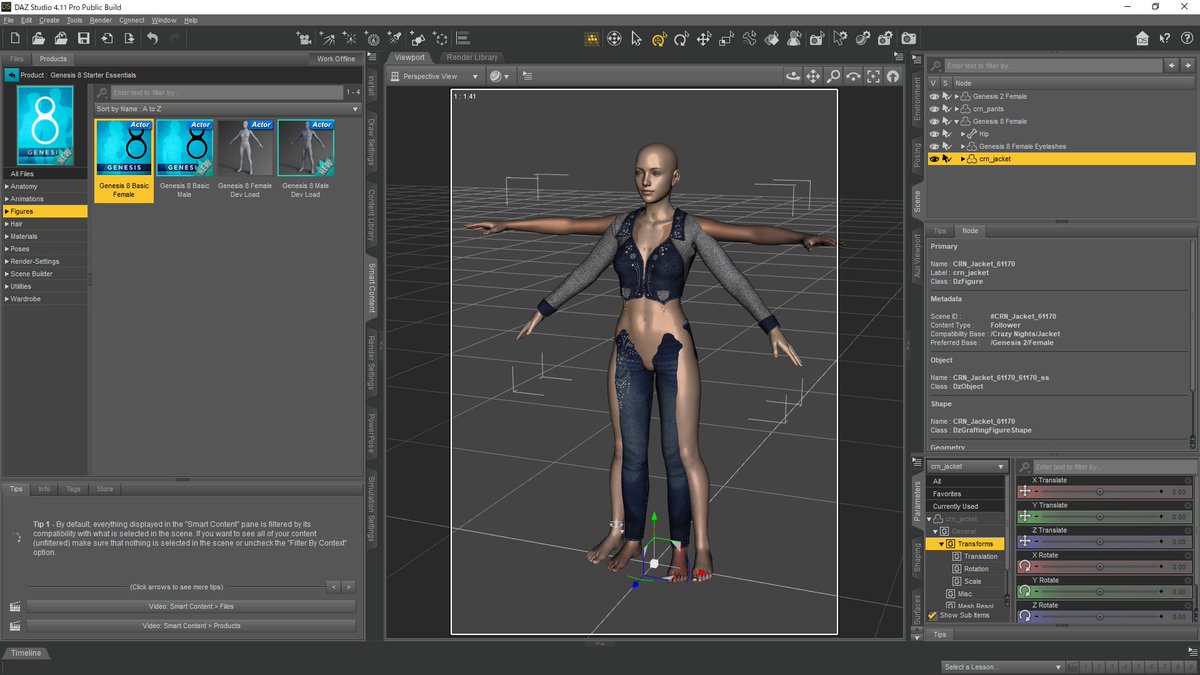The width and height of the screenshot is (1200, 675).
Task: Open the Perspective View camera dropdown
Action: pos(435,76)
